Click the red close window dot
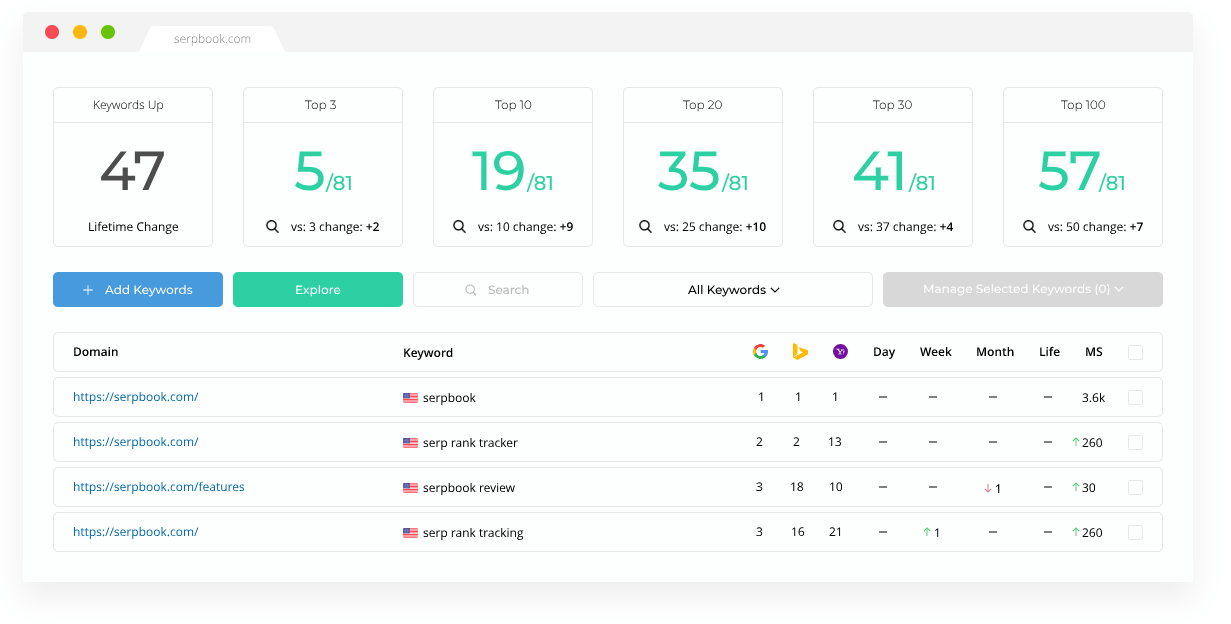 [x=52, y=32]
